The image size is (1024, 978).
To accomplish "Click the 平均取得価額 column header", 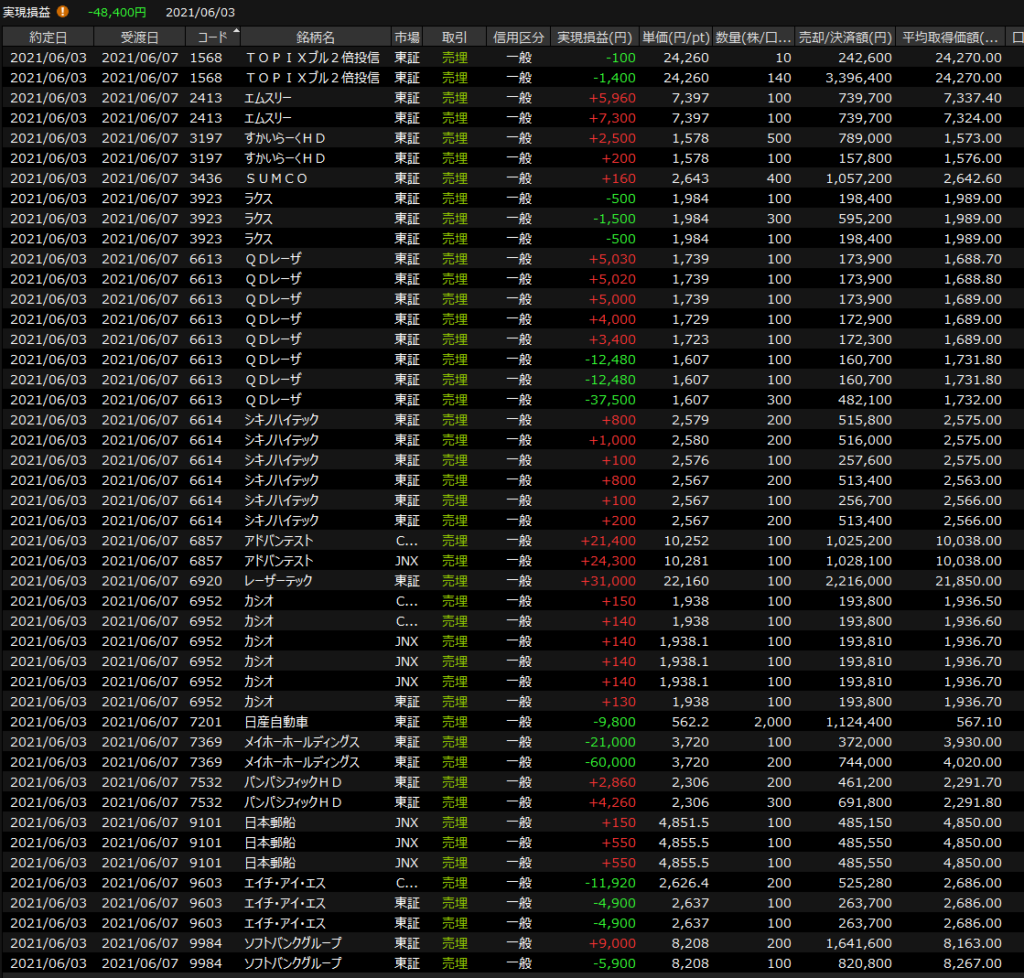I will tap(950, 37).
